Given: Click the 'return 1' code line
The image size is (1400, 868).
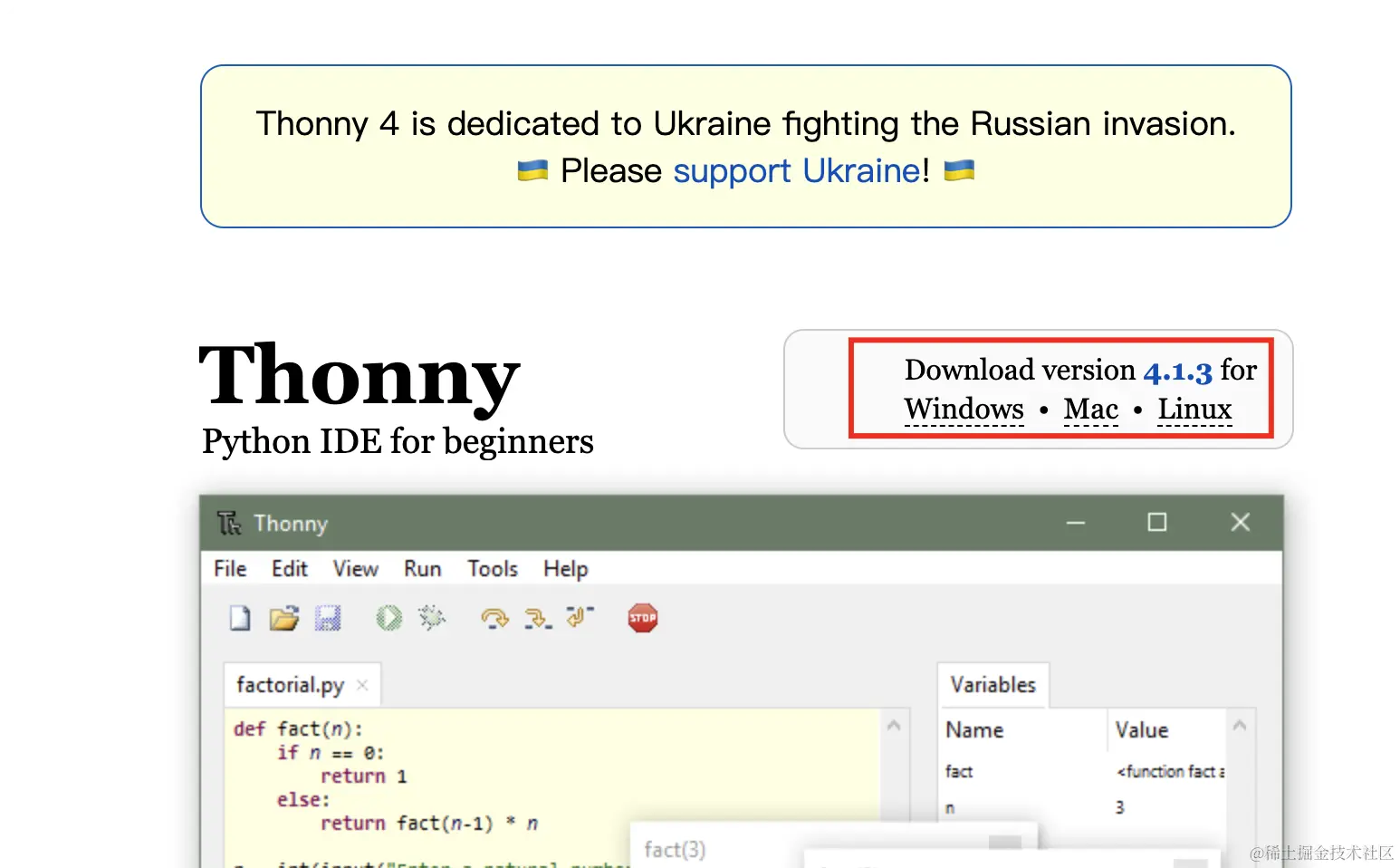Looking at the screenshot, I should pos(364,776).
